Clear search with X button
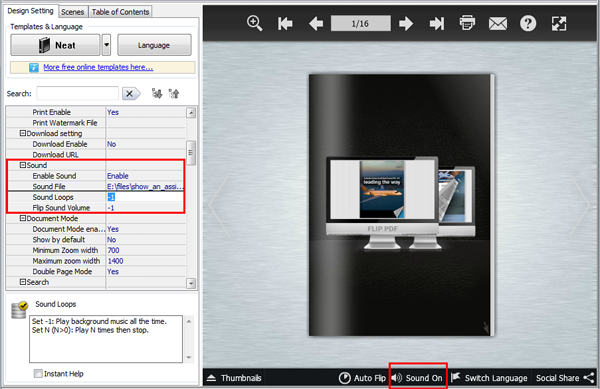 131,94
